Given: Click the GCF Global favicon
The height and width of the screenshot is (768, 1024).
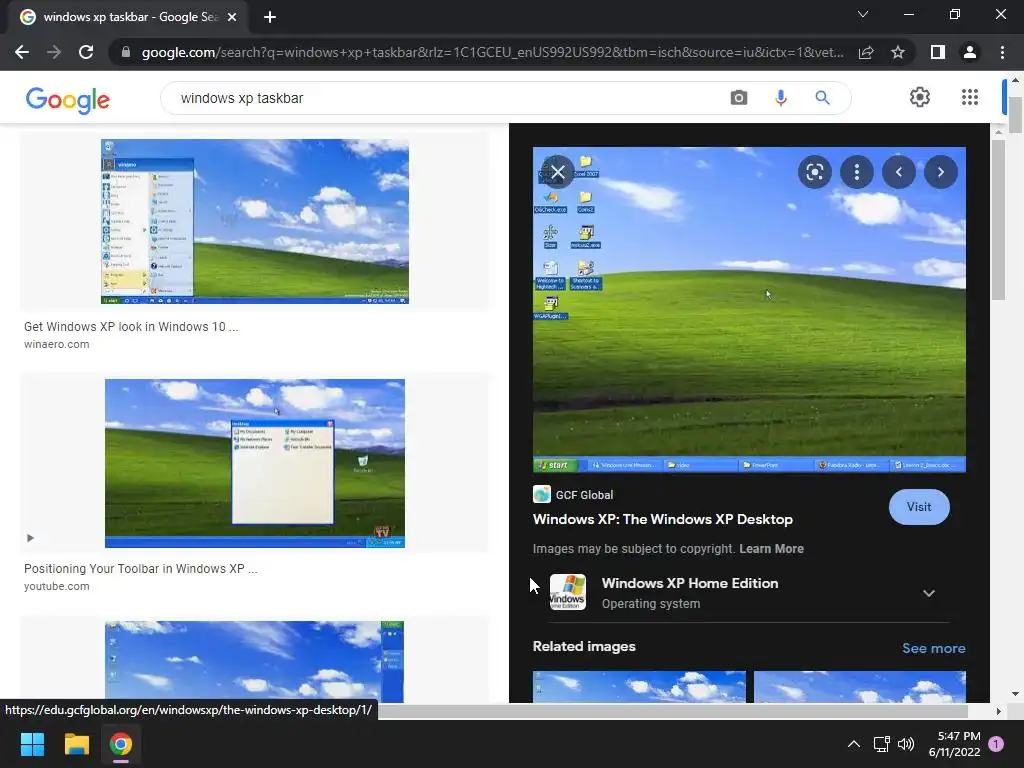Looking at the screenshot, I should point(542,494).
